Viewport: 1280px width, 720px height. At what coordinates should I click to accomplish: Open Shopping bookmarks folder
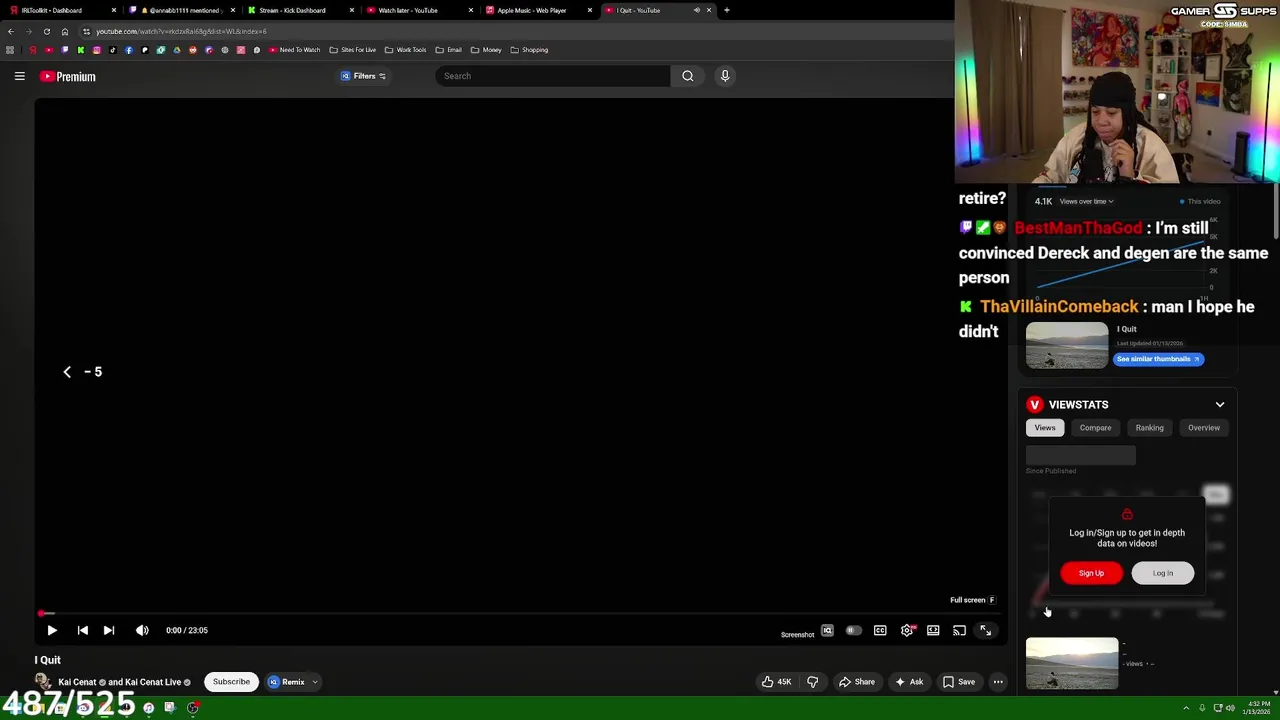pos(529,50)
